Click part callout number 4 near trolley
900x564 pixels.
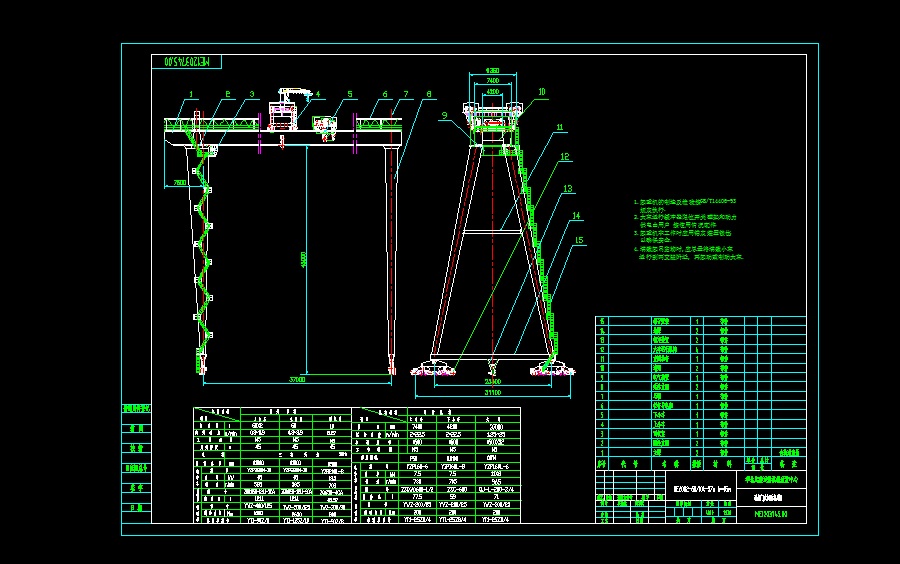pos(318,96)
